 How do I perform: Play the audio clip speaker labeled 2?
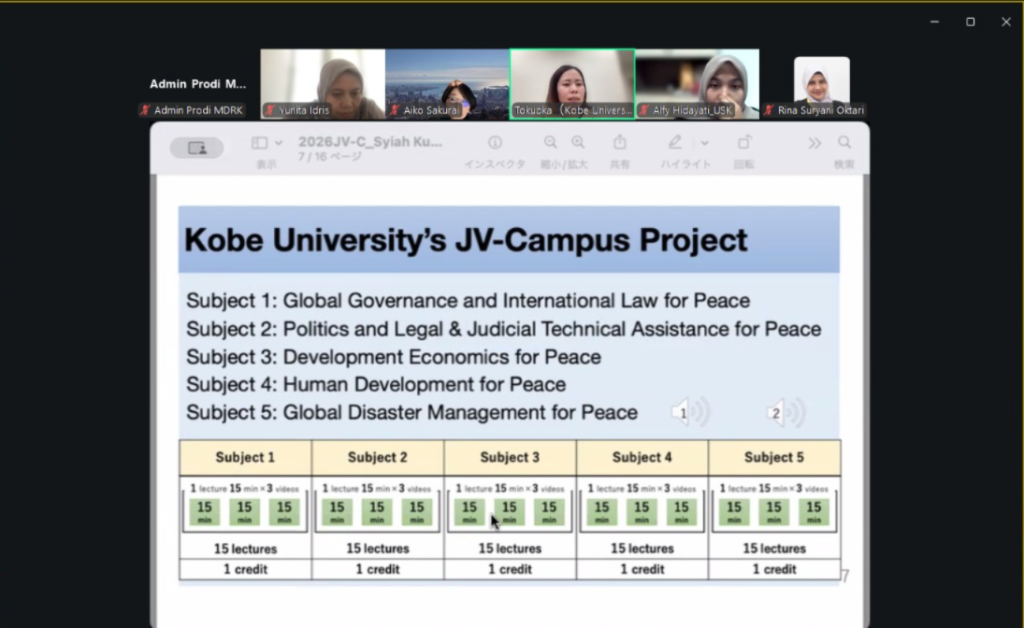[786, 413]
